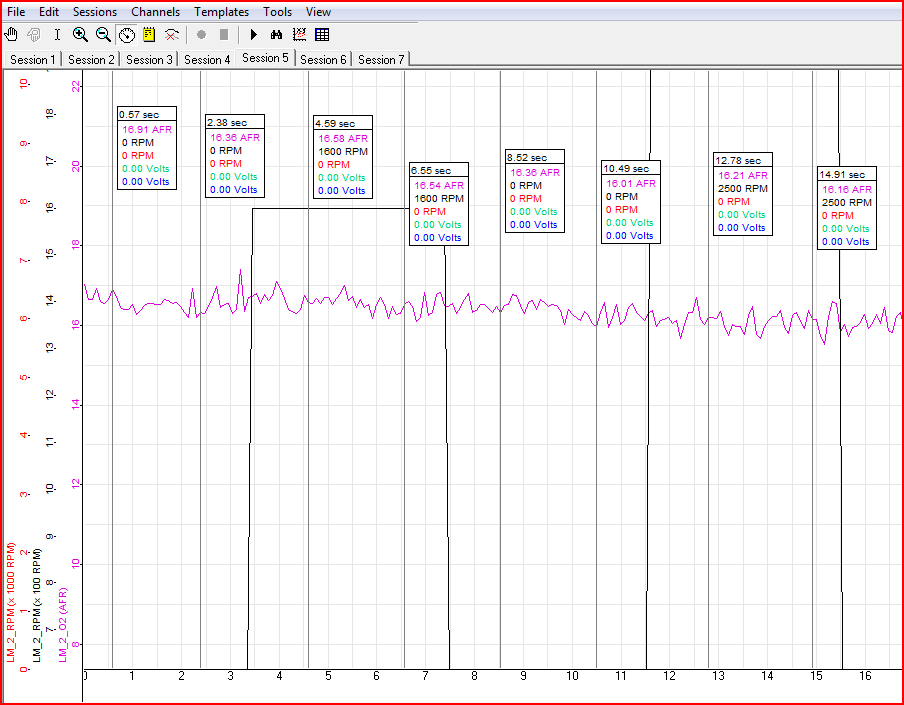Click the greyed-out hand tool icon

tap(34, 35)
